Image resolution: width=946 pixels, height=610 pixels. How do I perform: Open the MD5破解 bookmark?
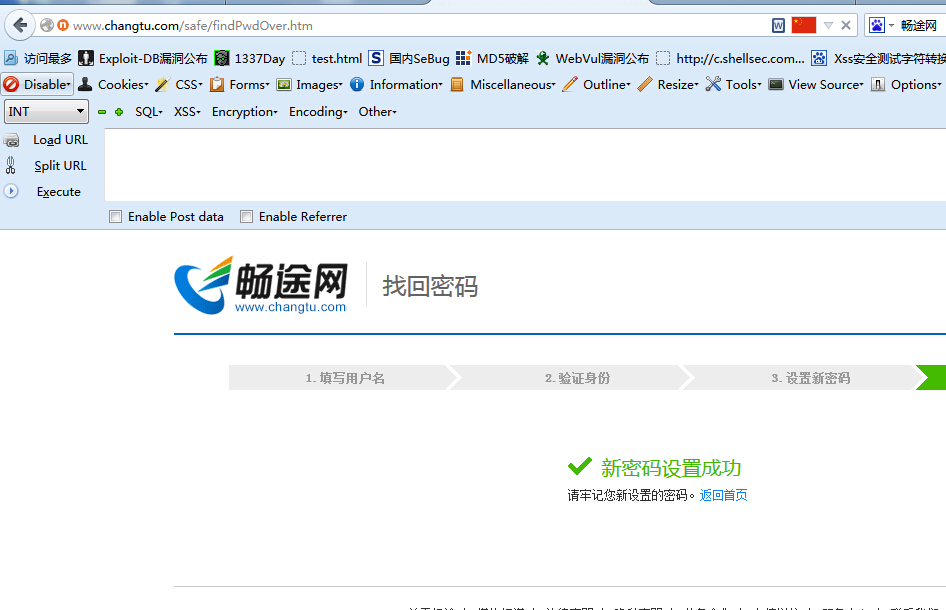(x=492, y=59)
